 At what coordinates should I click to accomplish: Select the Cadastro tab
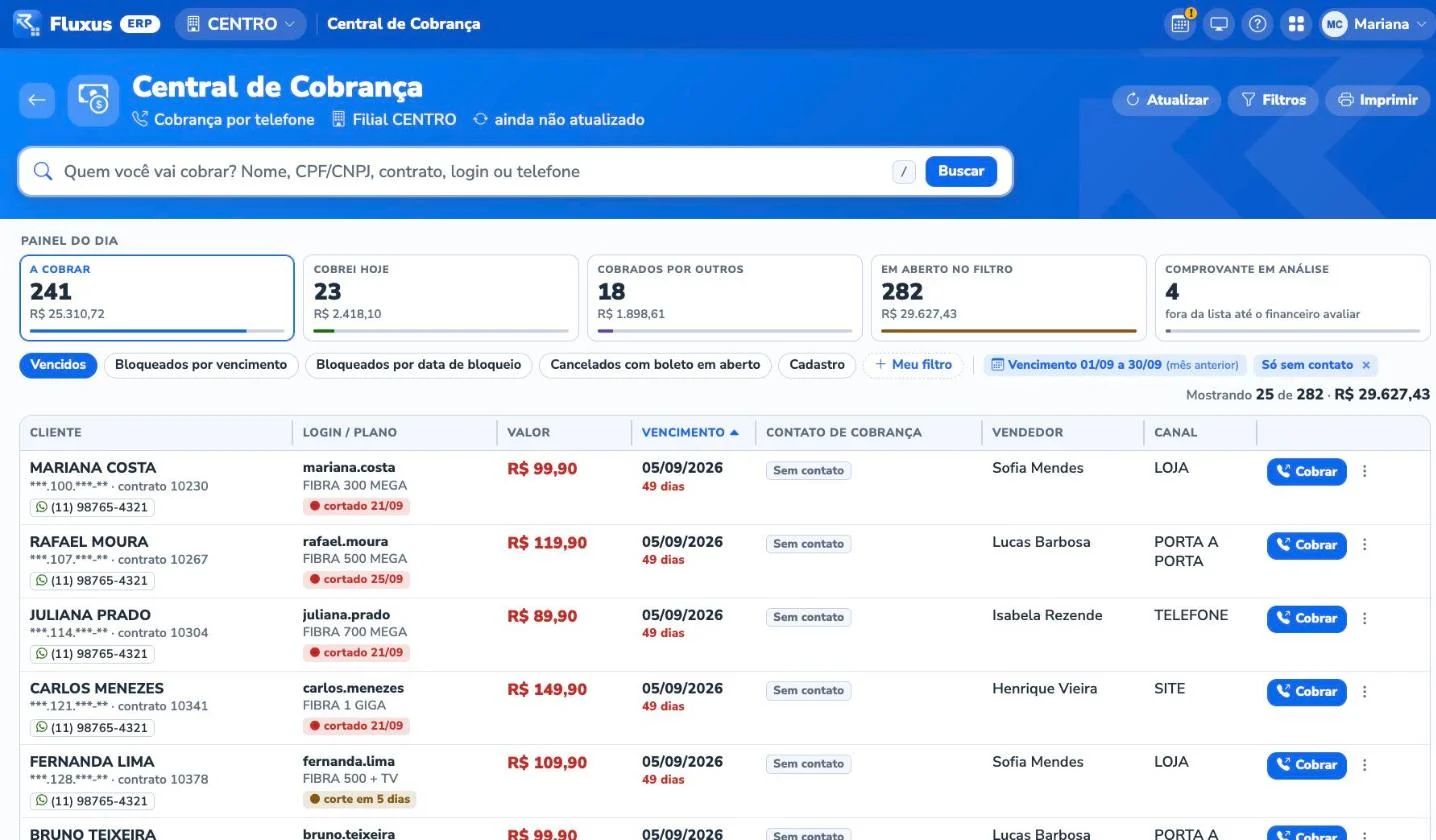pos(817,365)
